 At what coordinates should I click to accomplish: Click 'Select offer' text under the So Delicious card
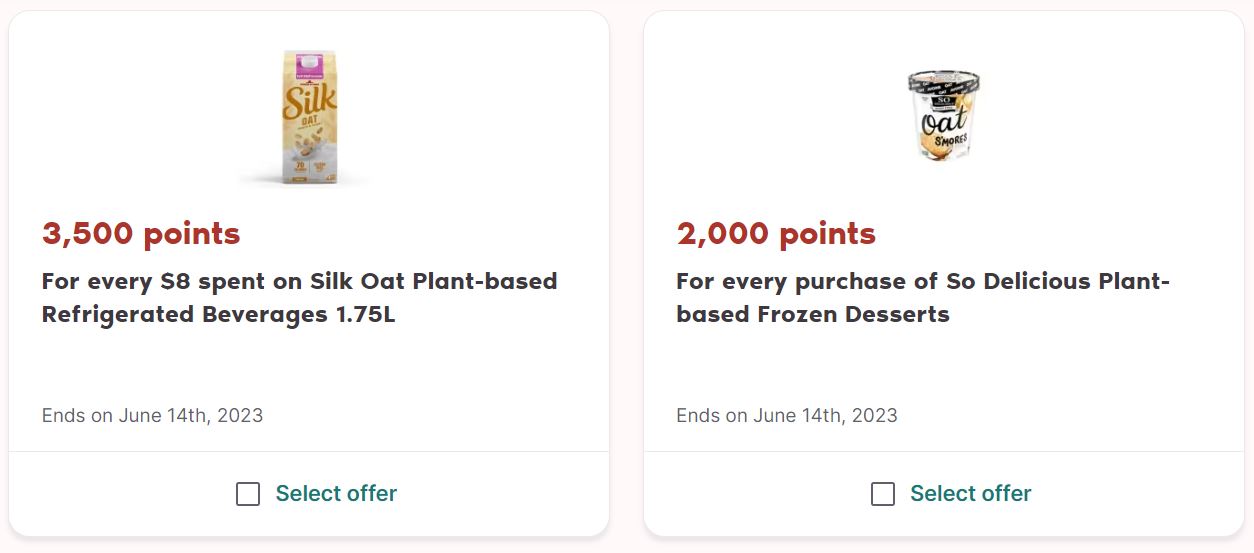[x=970, y=494]
